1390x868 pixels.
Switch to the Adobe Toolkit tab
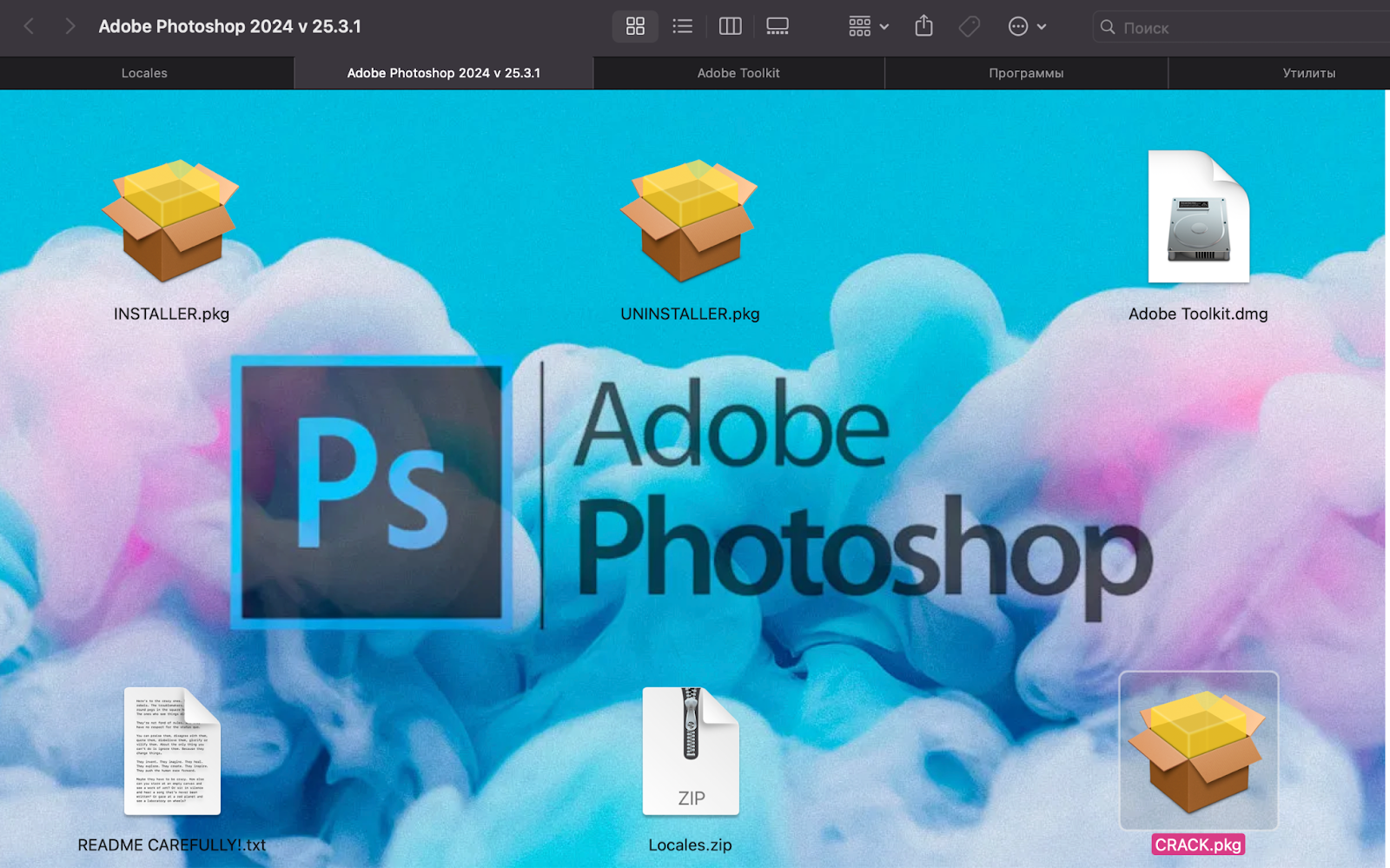point(738,73)
